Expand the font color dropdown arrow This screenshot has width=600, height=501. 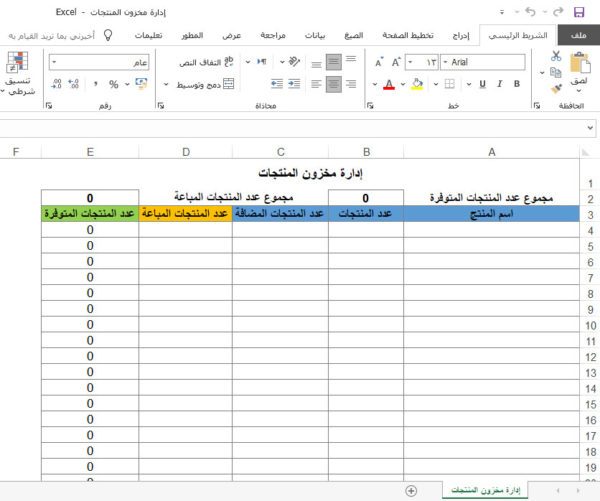coord(375,84)
